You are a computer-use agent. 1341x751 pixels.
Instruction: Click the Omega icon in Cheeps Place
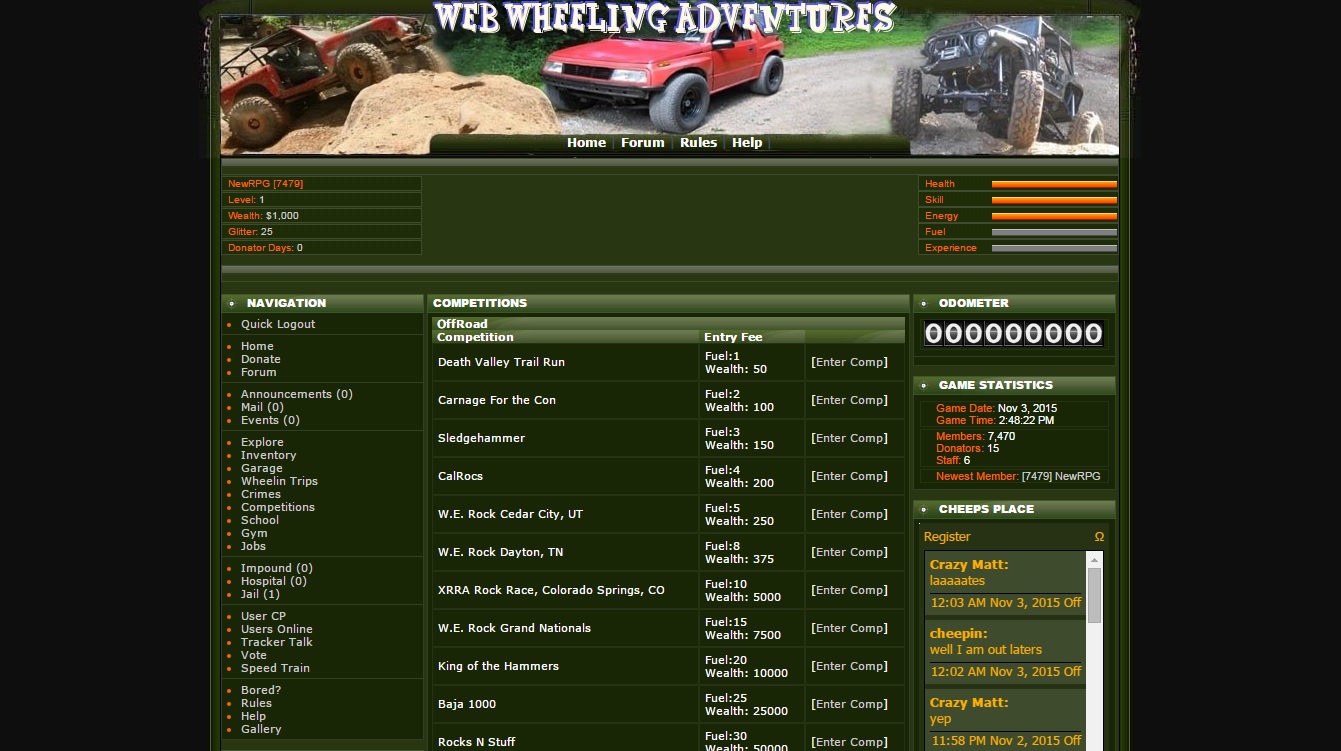(x=1099, y=537)
